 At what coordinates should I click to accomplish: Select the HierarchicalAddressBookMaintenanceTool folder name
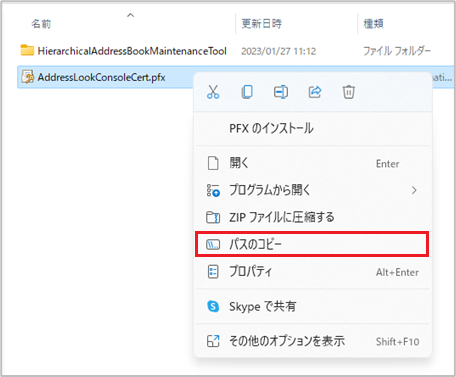tap(132, 51)
